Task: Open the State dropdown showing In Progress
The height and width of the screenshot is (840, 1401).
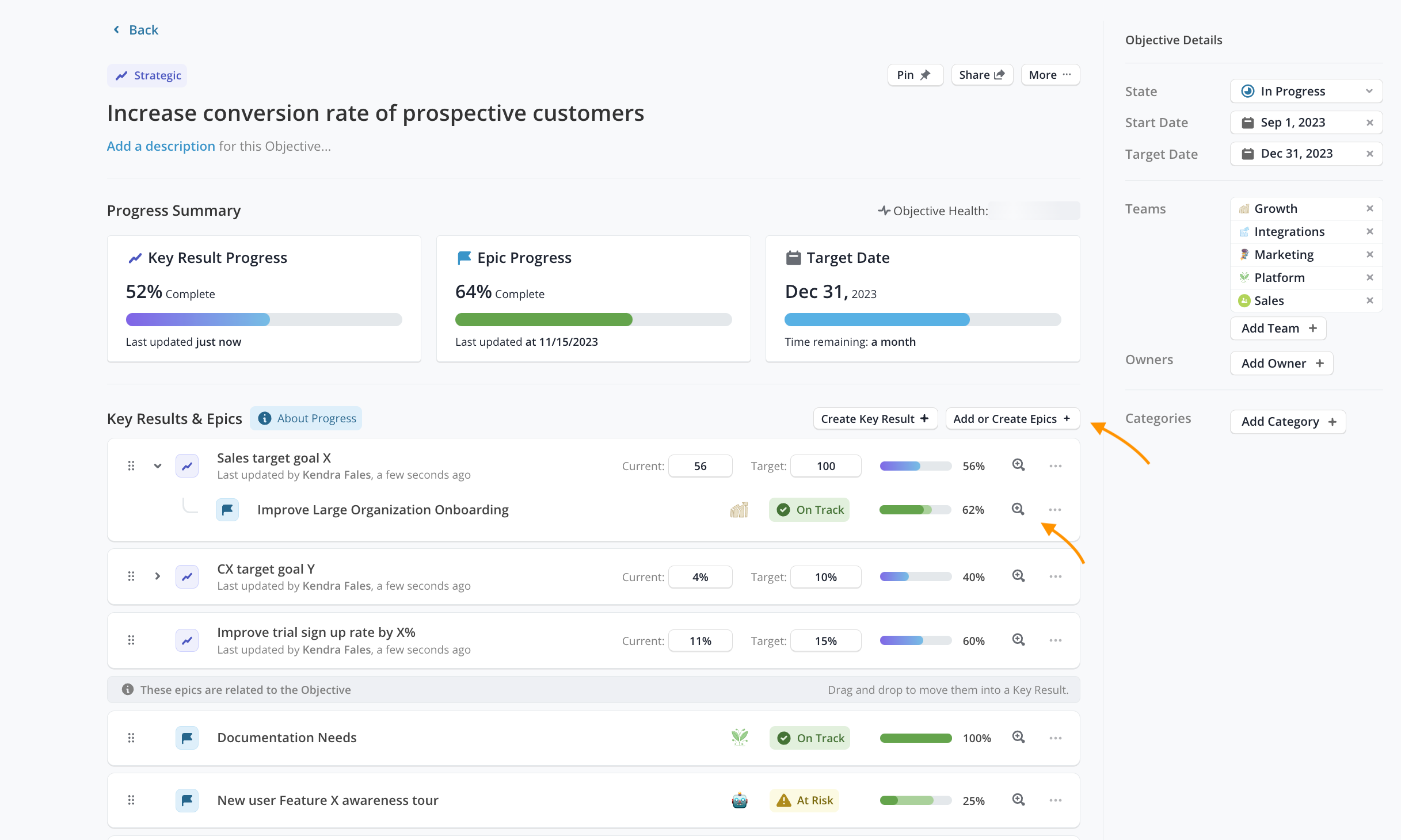Action: point(1305,91)
